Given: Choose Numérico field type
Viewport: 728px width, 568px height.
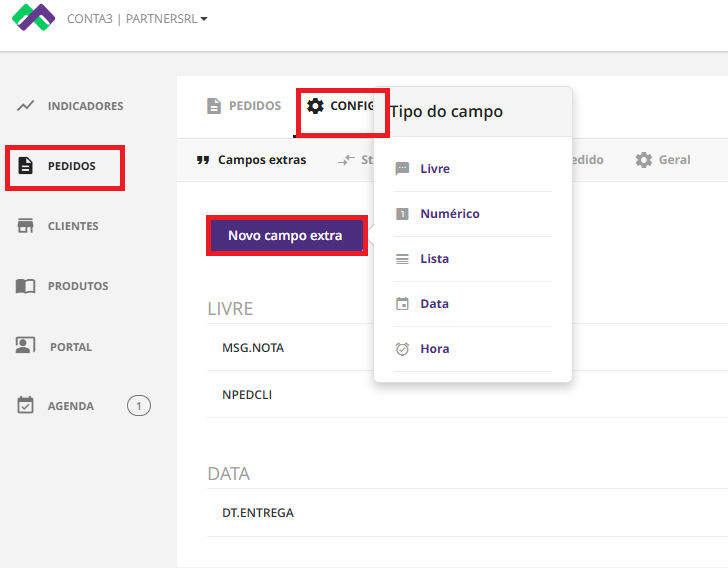Looking at the screenshot, I should (449, 214).
